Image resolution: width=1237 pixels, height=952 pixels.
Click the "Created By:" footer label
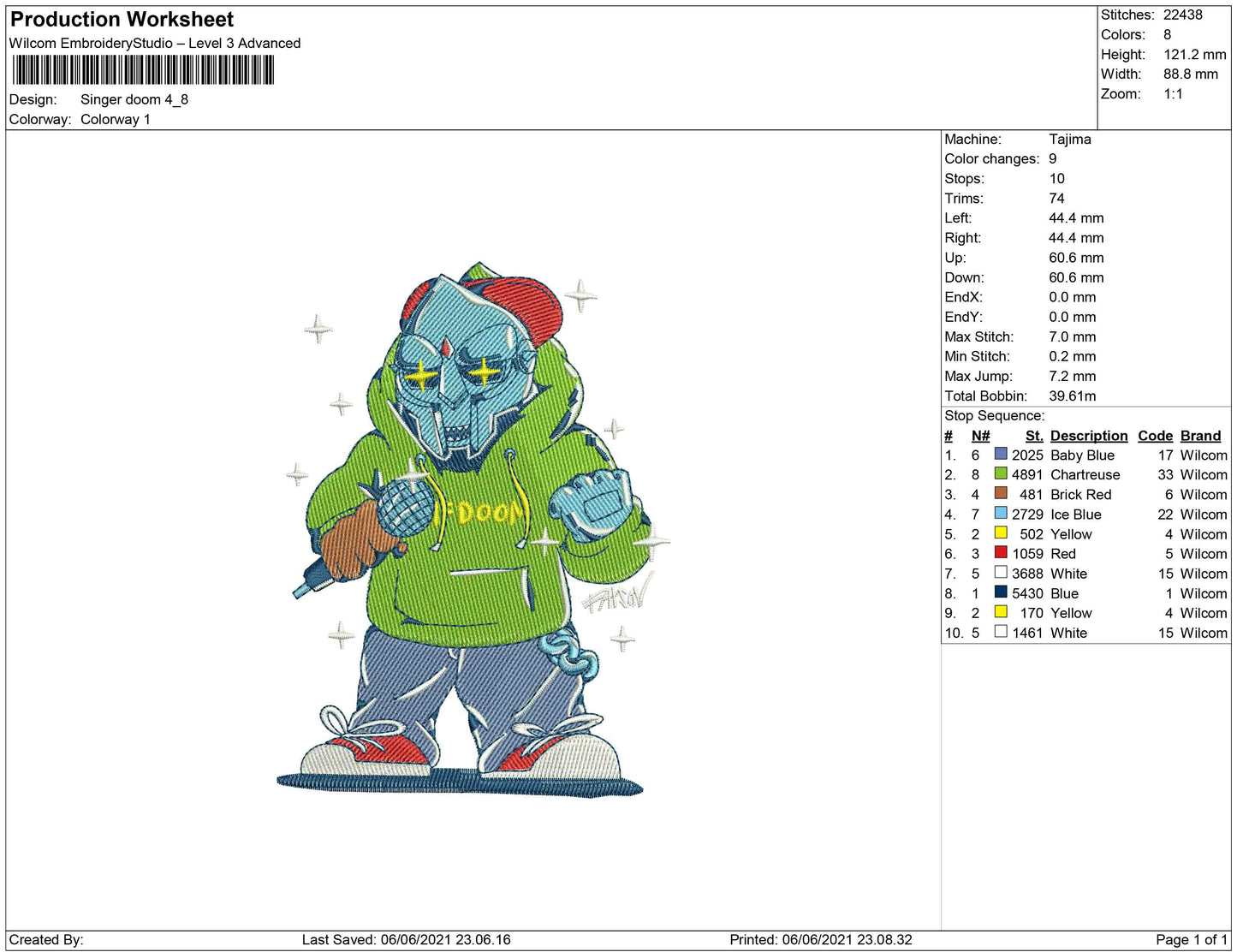pyautogui.click(x=46, y=939)
